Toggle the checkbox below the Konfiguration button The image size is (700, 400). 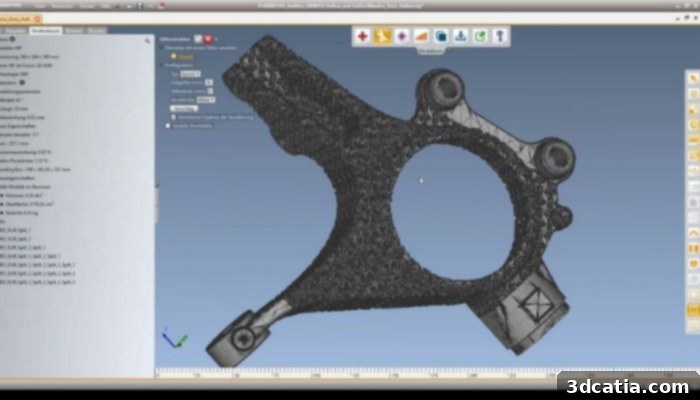click(174, 117)
